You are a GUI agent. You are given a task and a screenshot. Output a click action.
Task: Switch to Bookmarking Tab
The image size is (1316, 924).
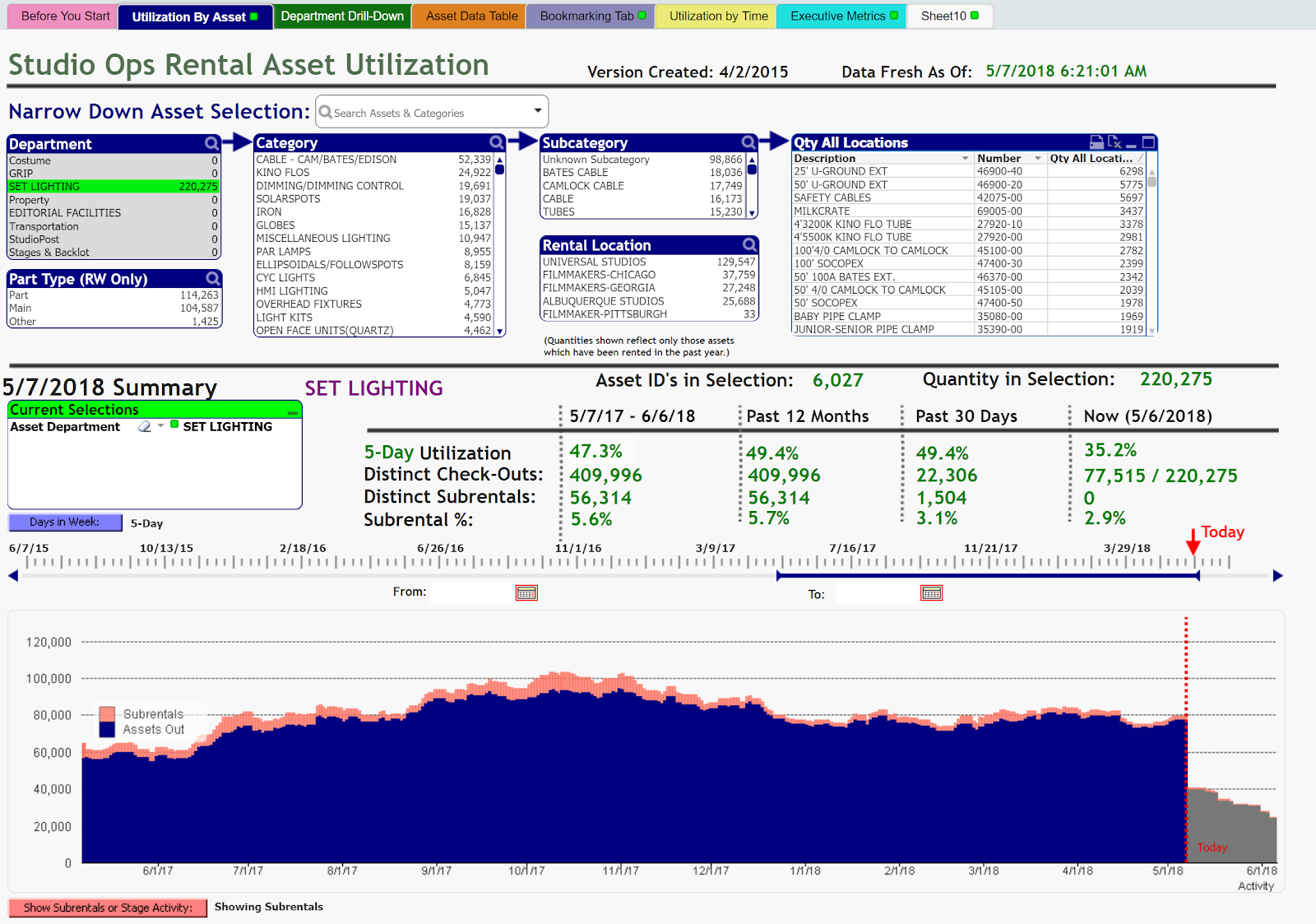591,16
